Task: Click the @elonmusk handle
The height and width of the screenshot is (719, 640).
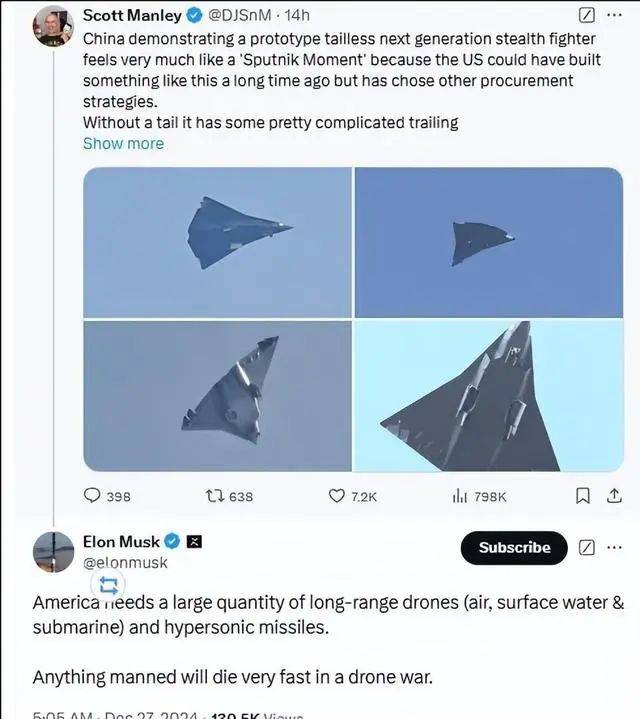Action: [x=125, y=563]
